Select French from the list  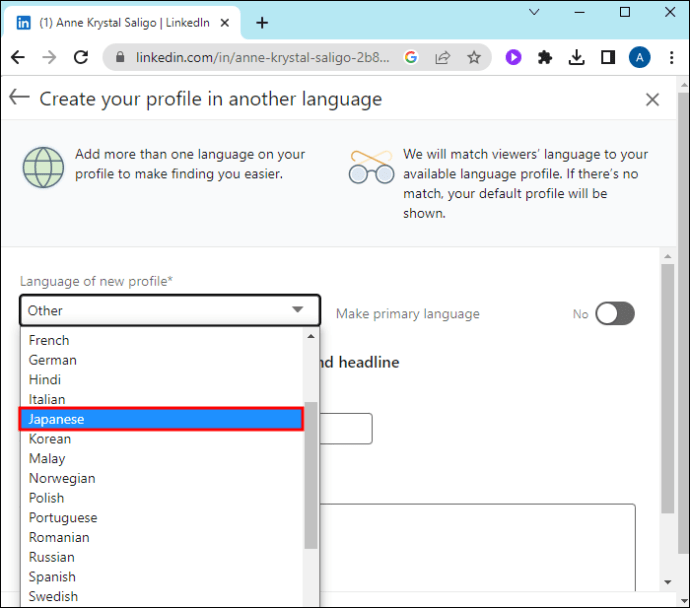pos(161,340)
